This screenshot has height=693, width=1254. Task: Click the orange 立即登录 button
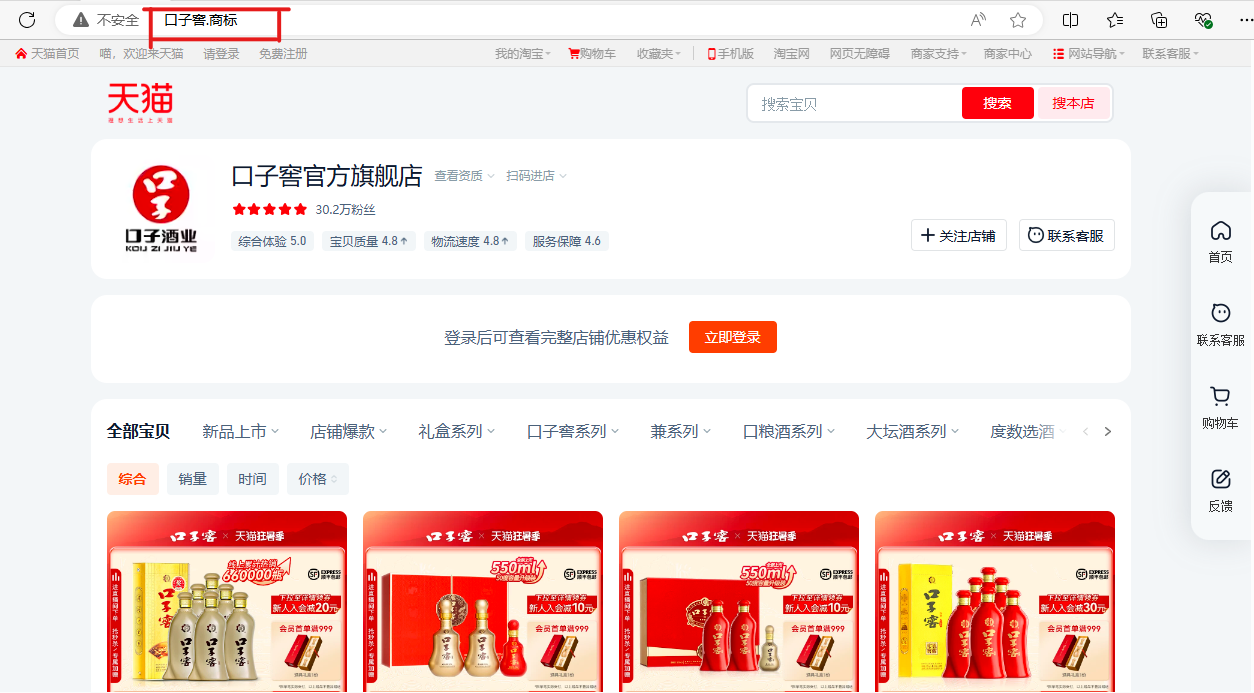(x=733, y=337)
